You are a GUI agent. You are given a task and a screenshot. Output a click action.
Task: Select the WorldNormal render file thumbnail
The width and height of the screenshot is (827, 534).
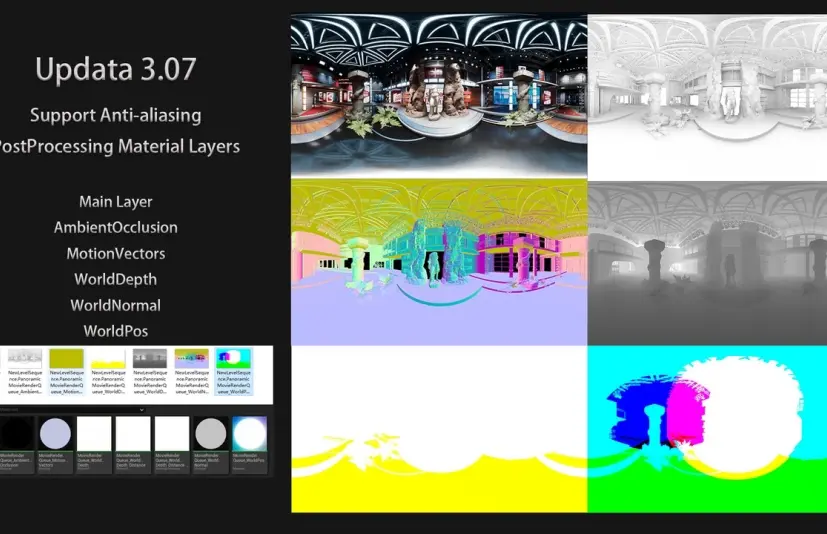point(192,360)
